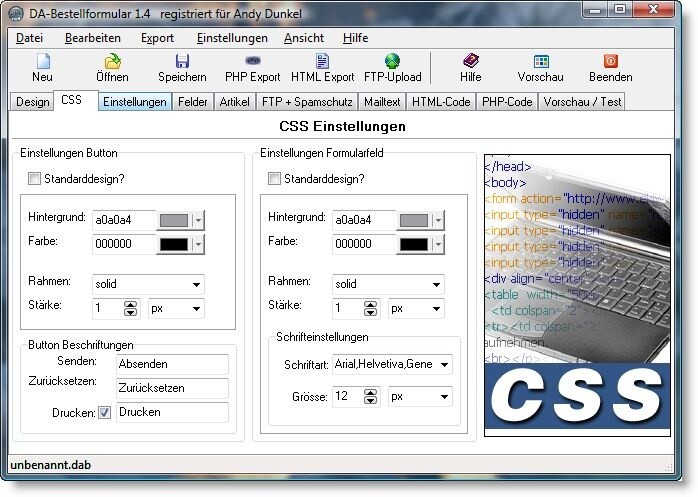Image resolution: width=698 pixels, height=497 pixels.
Task: Click the button Hintergrund gray color swatch
Action: (x=173, y=220)
